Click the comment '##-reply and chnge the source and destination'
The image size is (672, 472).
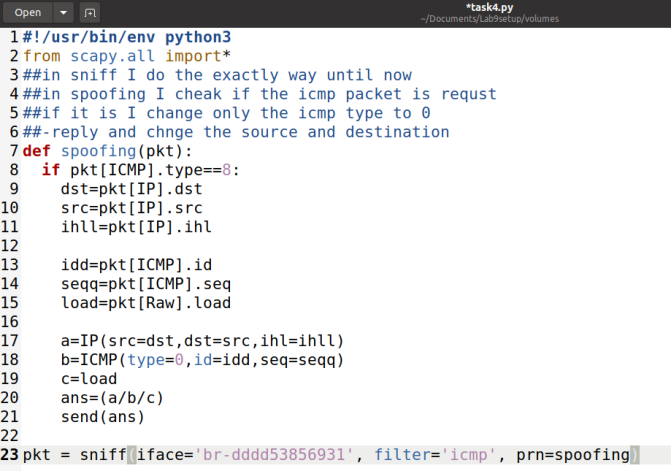pos(236,132)
